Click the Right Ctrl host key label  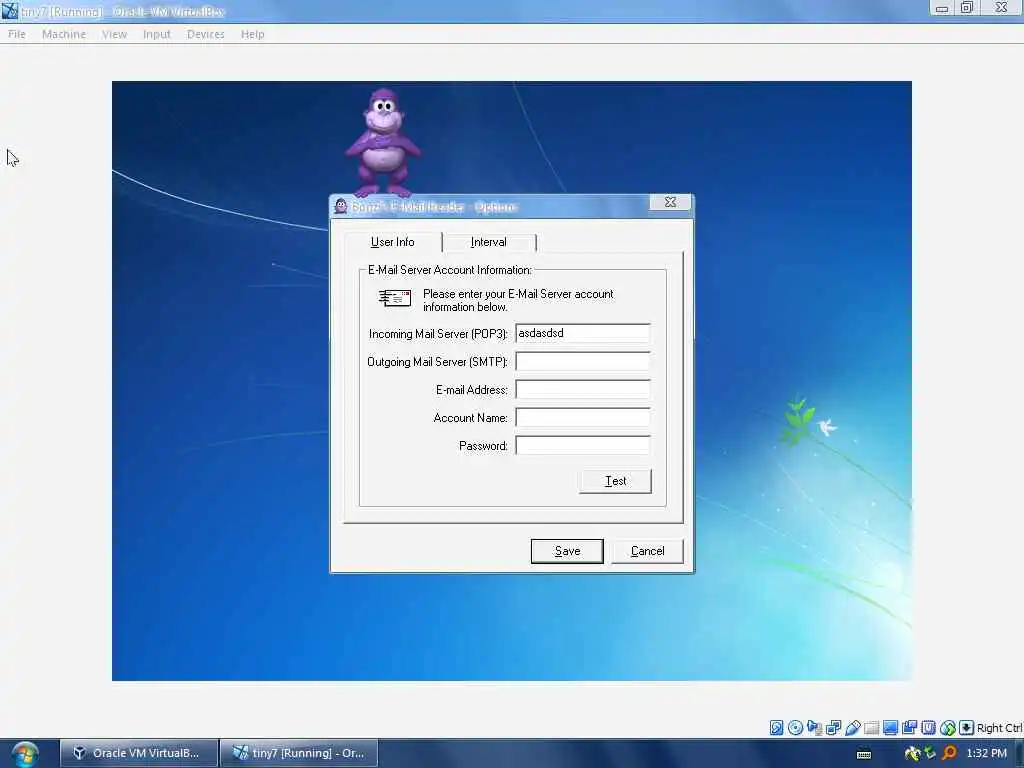point(999,728)
